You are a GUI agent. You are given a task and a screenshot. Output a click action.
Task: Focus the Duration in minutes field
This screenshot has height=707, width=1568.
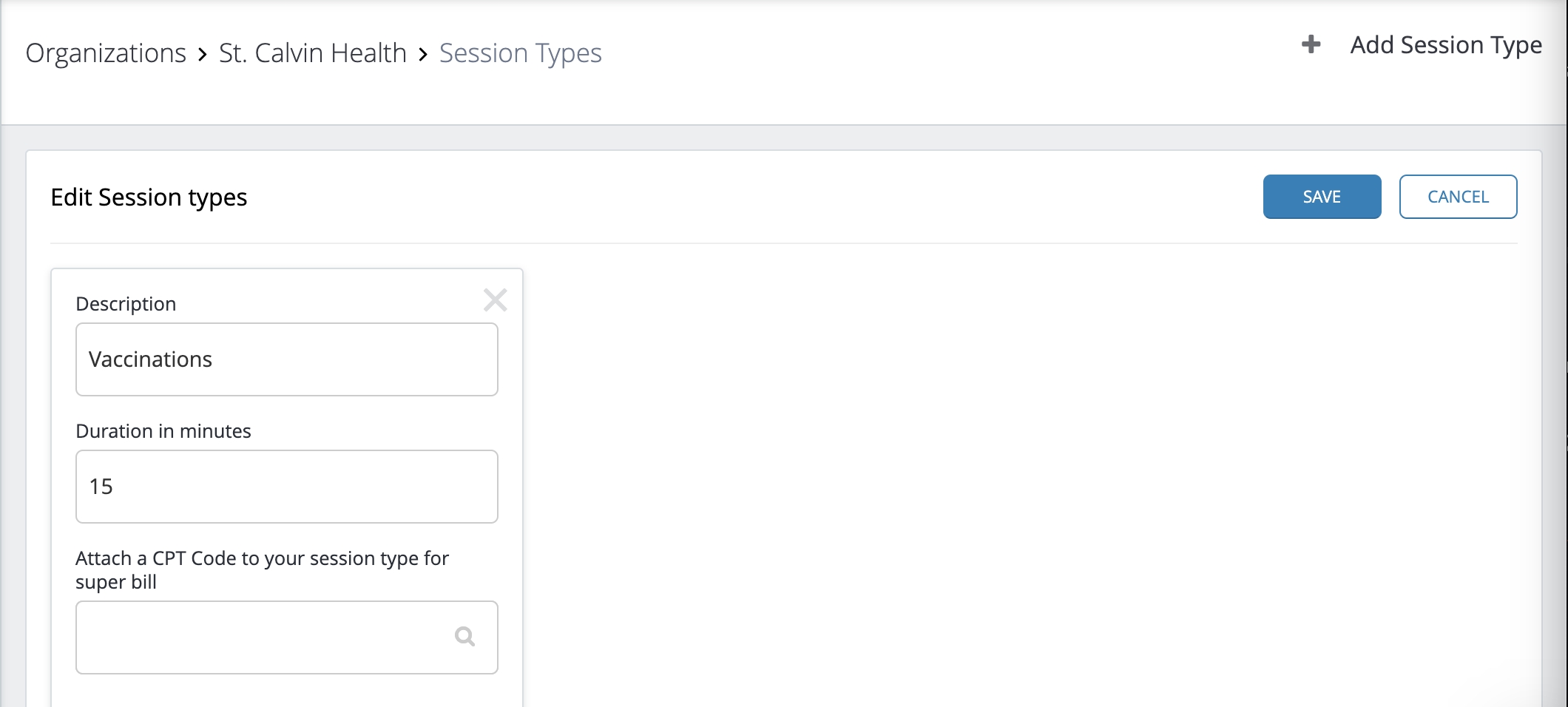click(287, 487)
